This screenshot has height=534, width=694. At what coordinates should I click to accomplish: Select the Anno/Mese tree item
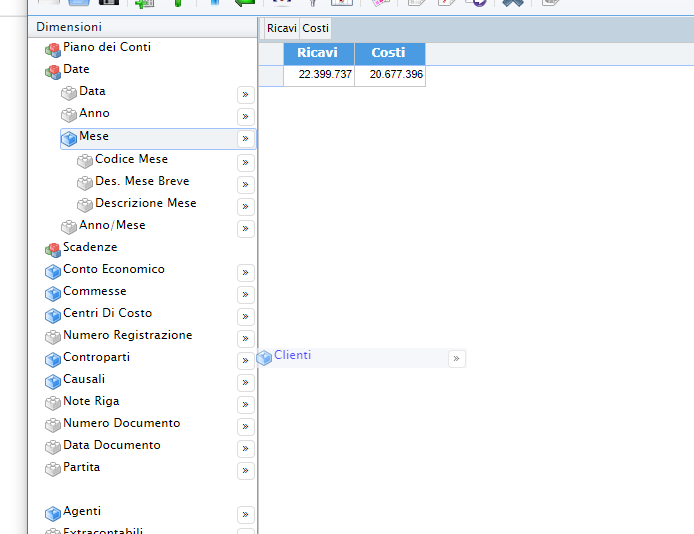112,225
